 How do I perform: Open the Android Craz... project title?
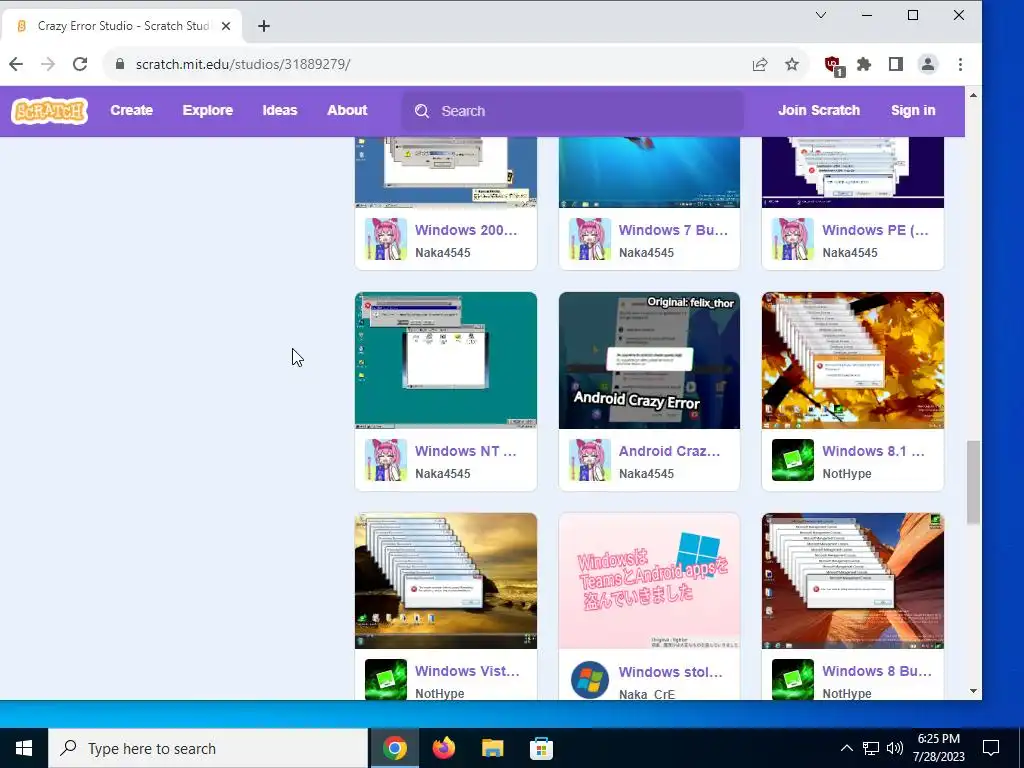[669, 451]
